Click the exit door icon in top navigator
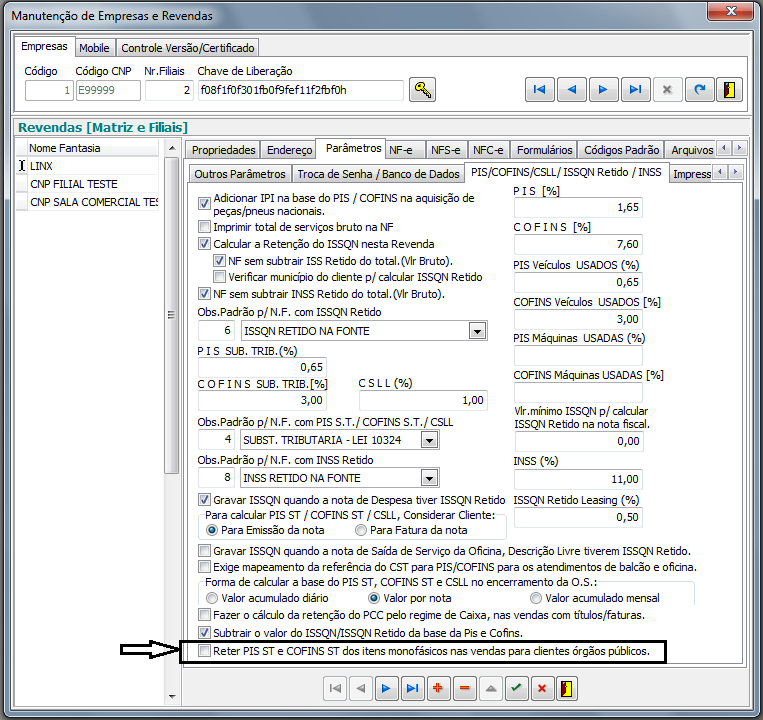 click(x=729, y=90)
